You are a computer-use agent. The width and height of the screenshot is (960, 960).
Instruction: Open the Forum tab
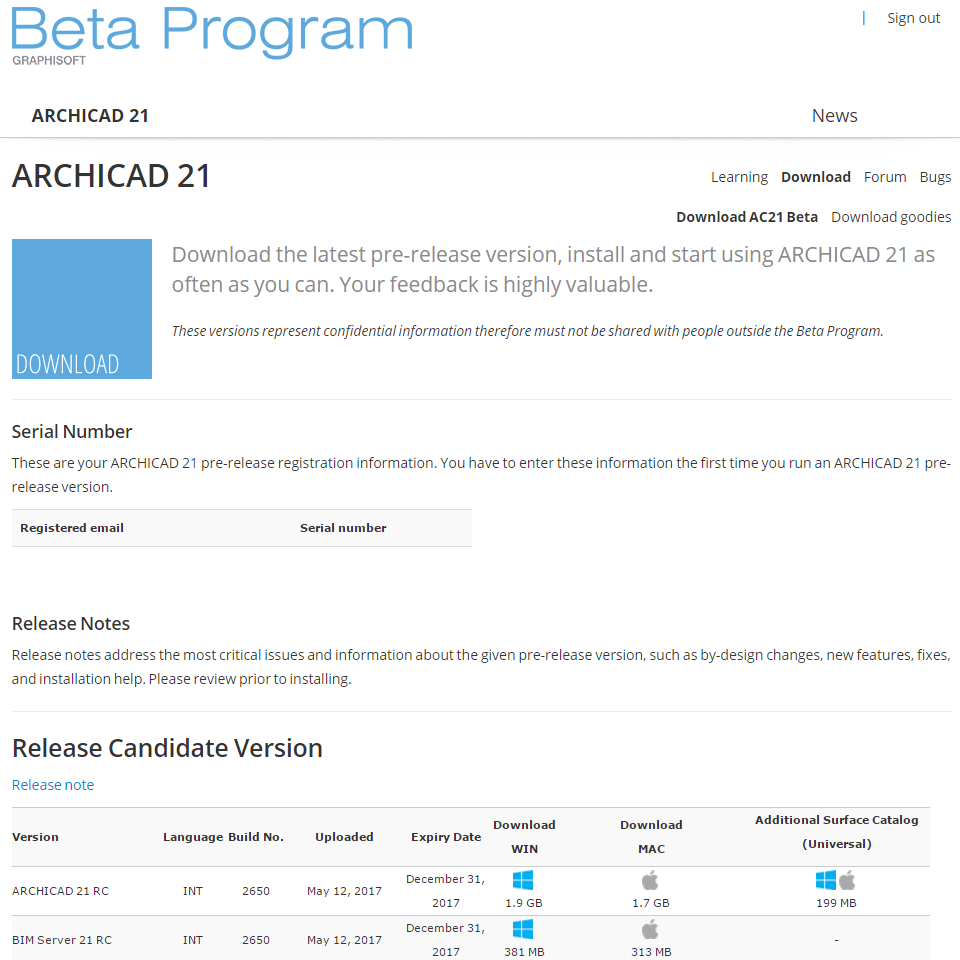tap(885, 177)
